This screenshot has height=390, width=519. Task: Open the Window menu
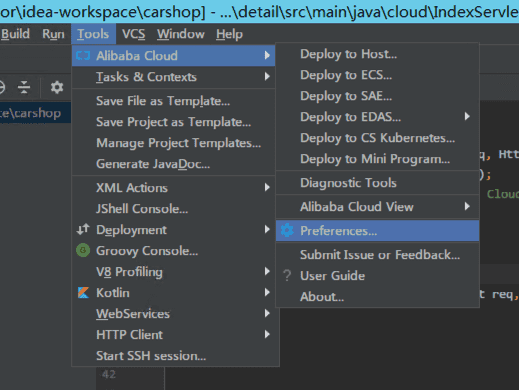click(181, 34)
